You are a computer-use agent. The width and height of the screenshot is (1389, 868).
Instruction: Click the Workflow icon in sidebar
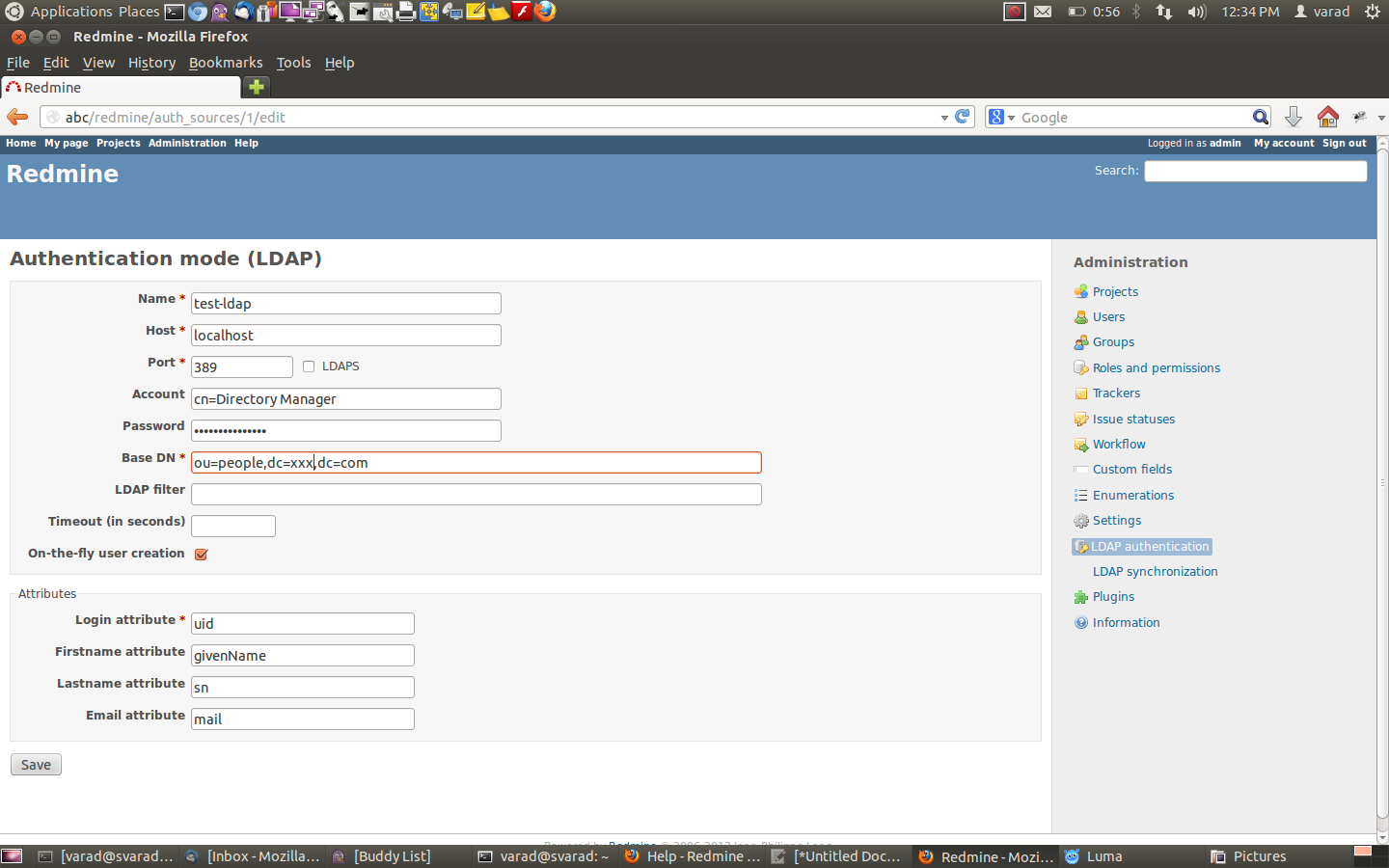(1081, 445)
